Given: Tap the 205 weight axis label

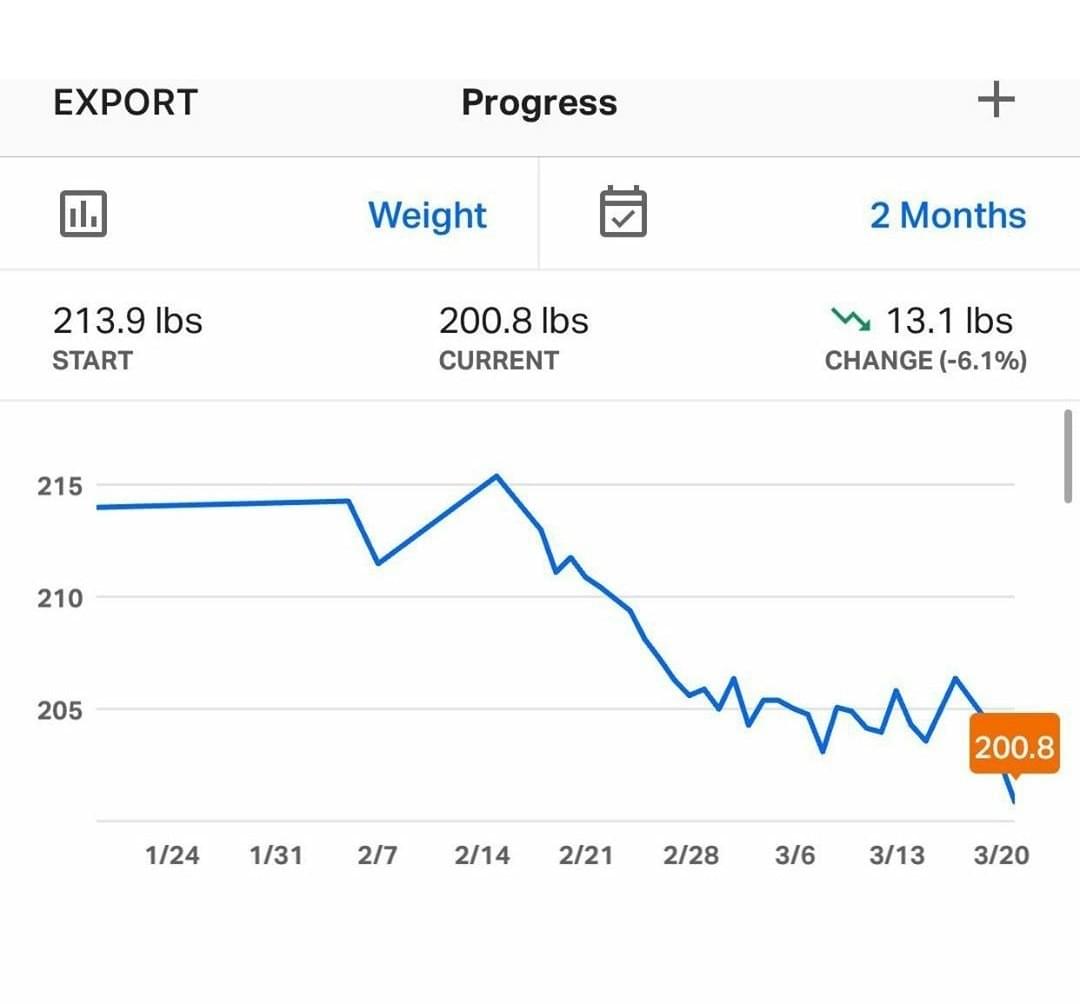Looking at the screenshot, I should (x=60, y=710).
